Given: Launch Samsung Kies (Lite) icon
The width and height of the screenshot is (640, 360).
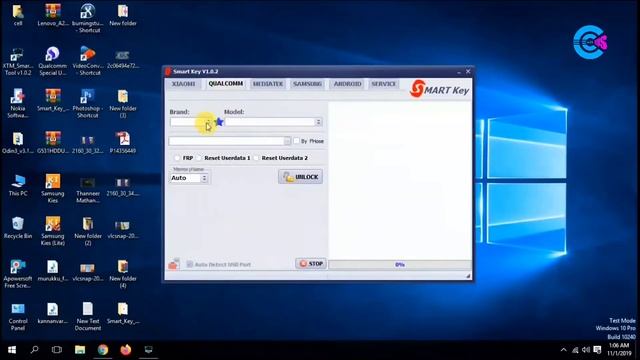Looking at the screenshot, I should coord(53,231).
